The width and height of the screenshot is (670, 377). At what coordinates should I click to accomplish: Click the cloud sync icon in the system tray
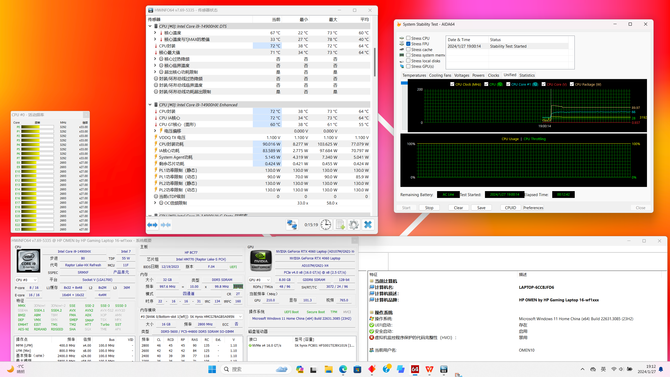(x=593, y=369)
